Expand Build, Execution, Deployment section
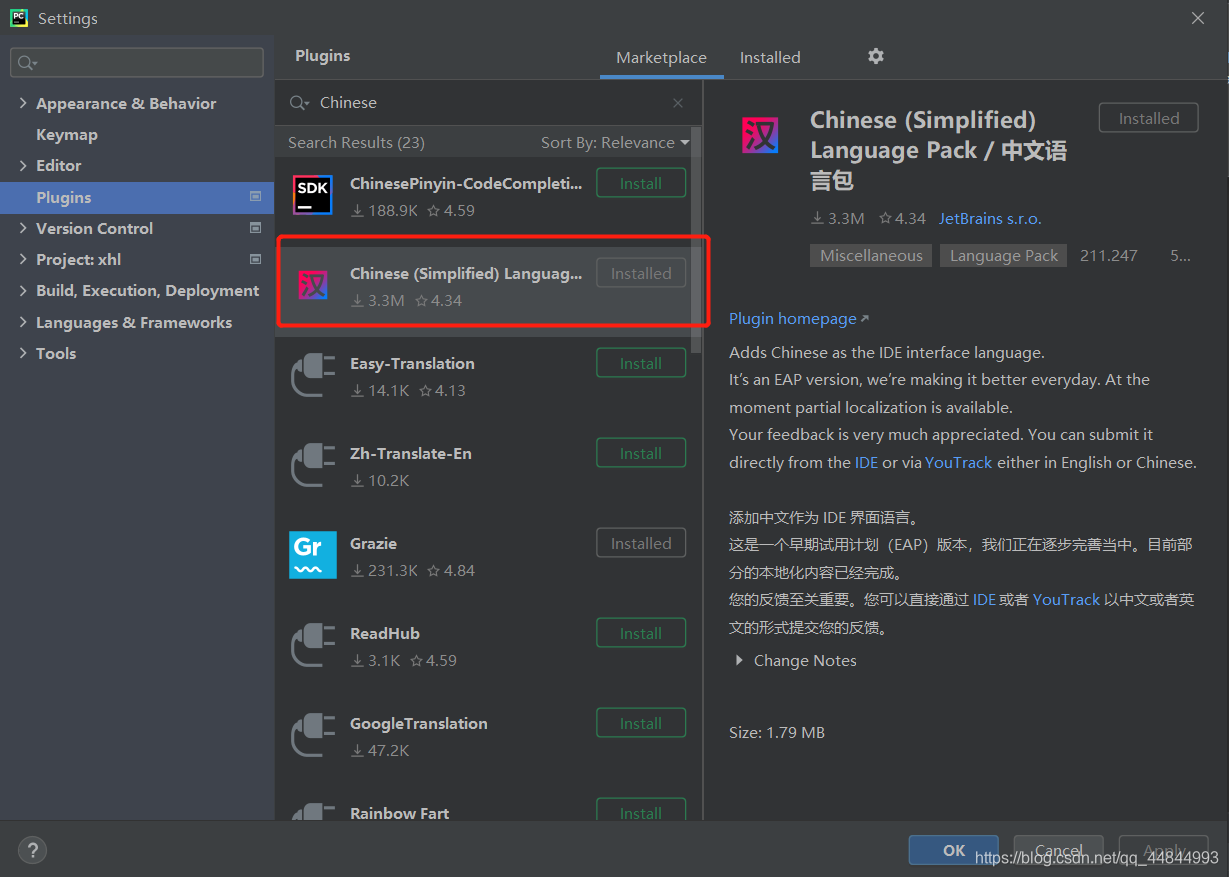Viewport: 1229px width, 877px height. point(23,290)
